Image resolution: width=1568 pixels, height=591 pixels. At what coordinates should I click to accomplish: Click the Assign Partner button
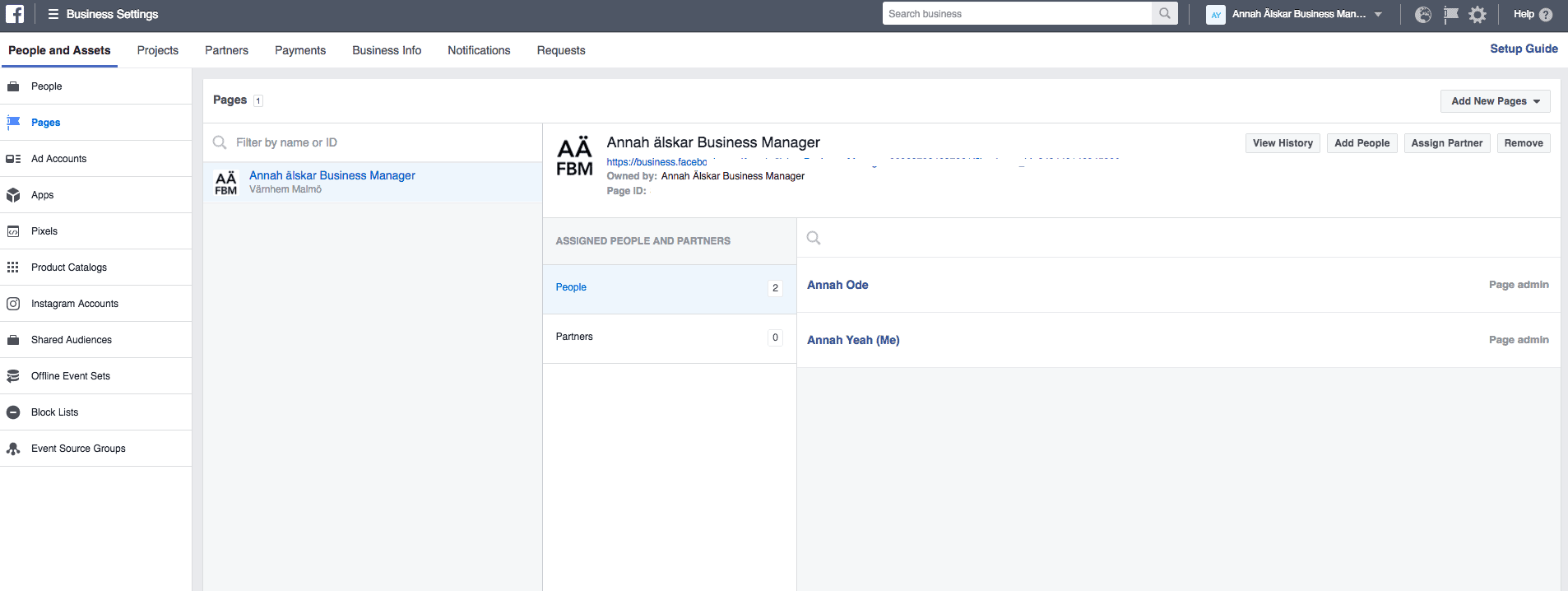click(x=1446, y=143)
